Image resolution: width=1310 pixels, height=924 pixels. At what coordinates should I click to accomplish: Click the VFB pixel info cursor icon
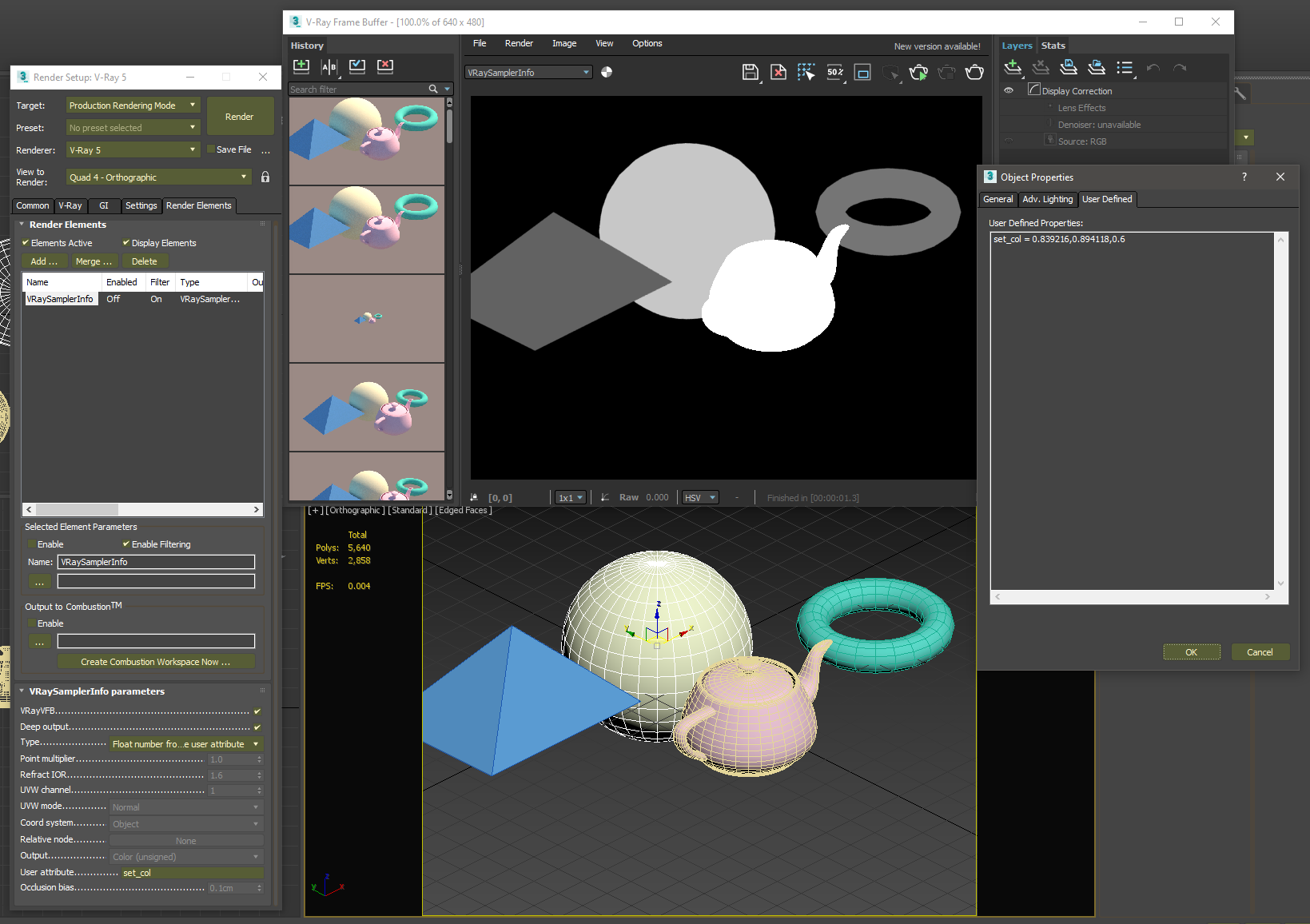click(474, 497)
